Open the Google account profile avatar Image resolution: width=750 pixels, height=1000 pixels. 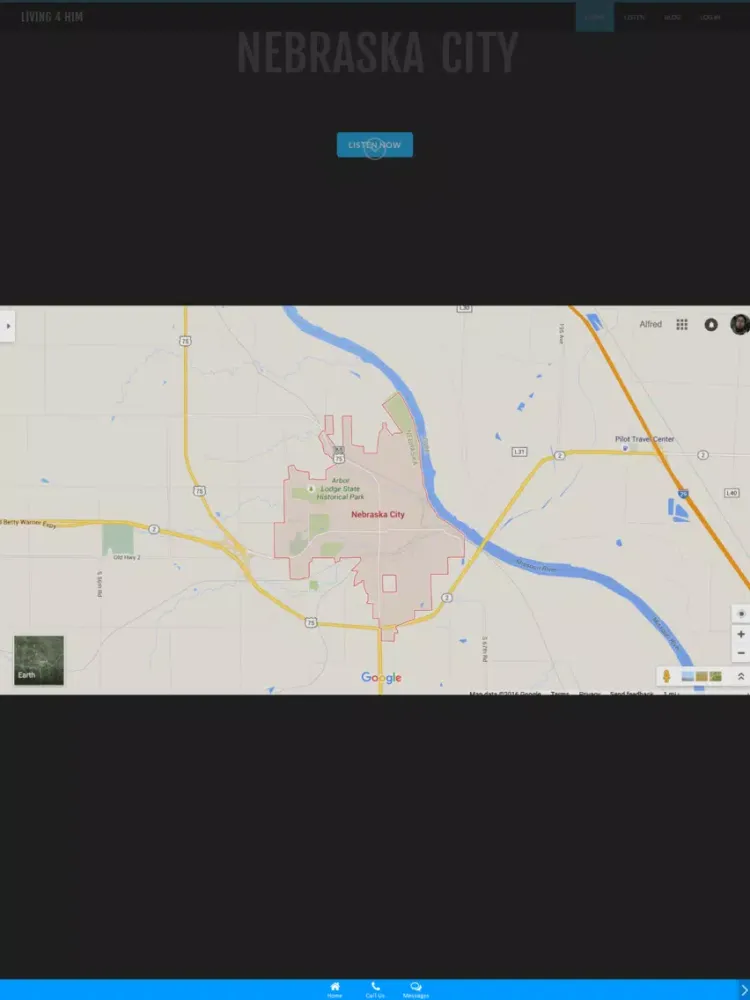(x=739, y=324)
